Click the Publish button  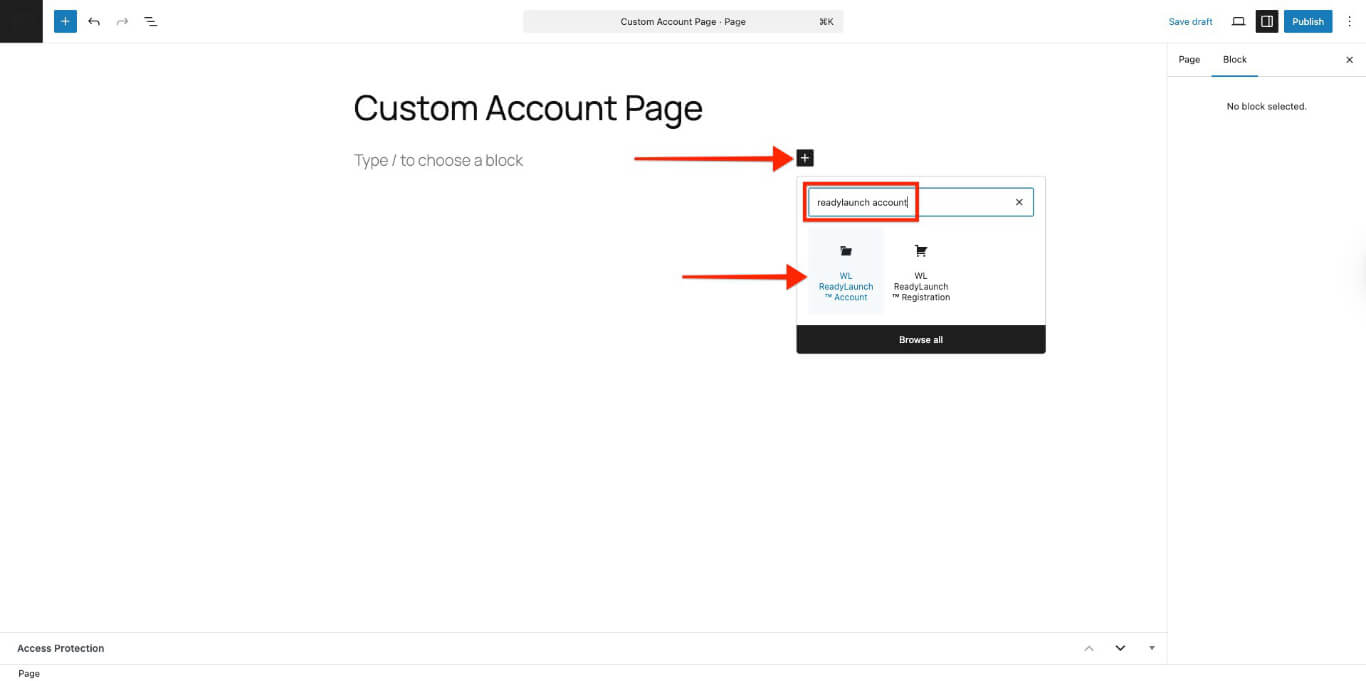click(x=1307, y=21)
